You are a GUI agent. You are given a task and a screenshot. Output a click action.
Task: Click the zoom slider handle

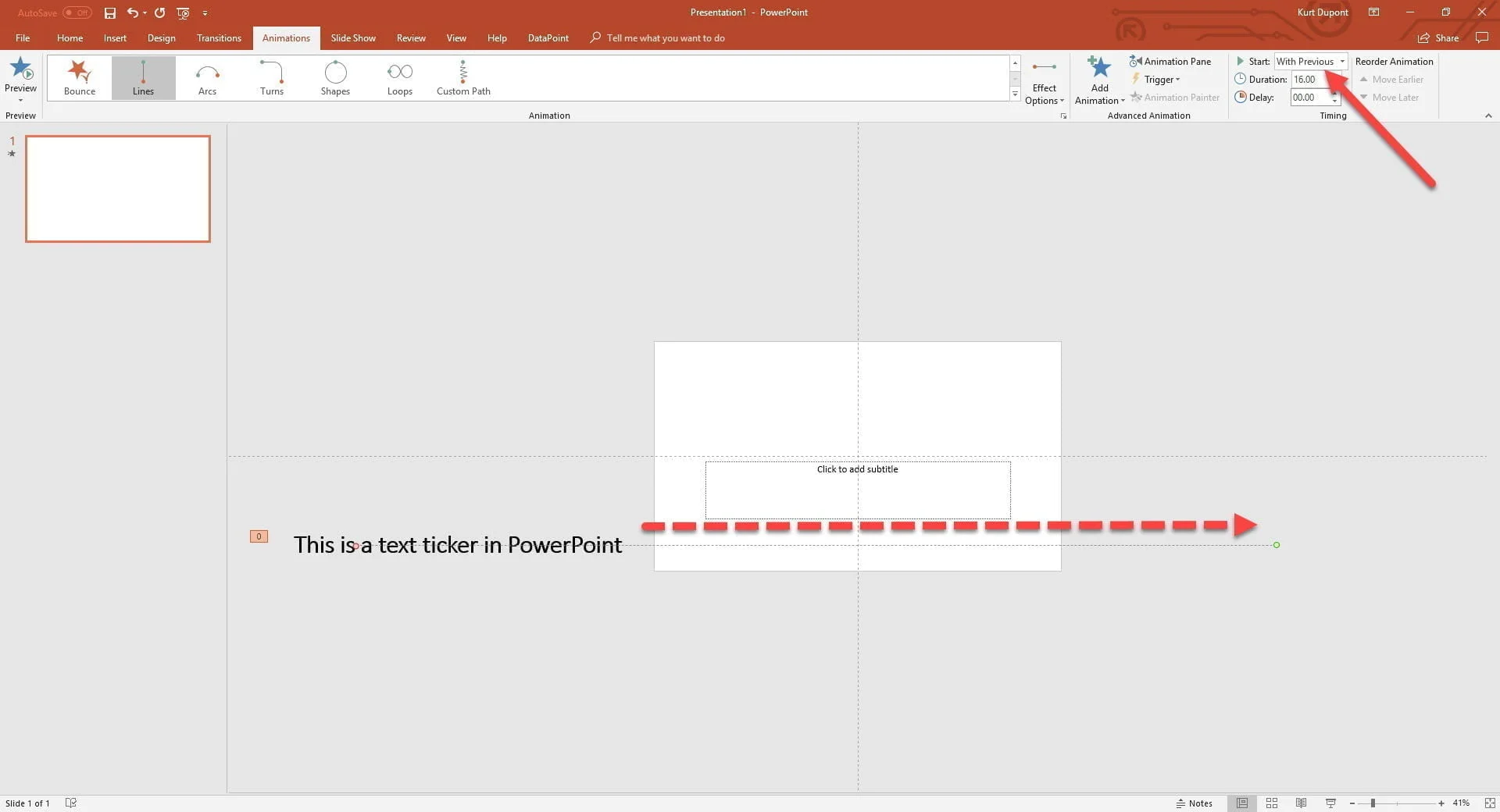1373,803
